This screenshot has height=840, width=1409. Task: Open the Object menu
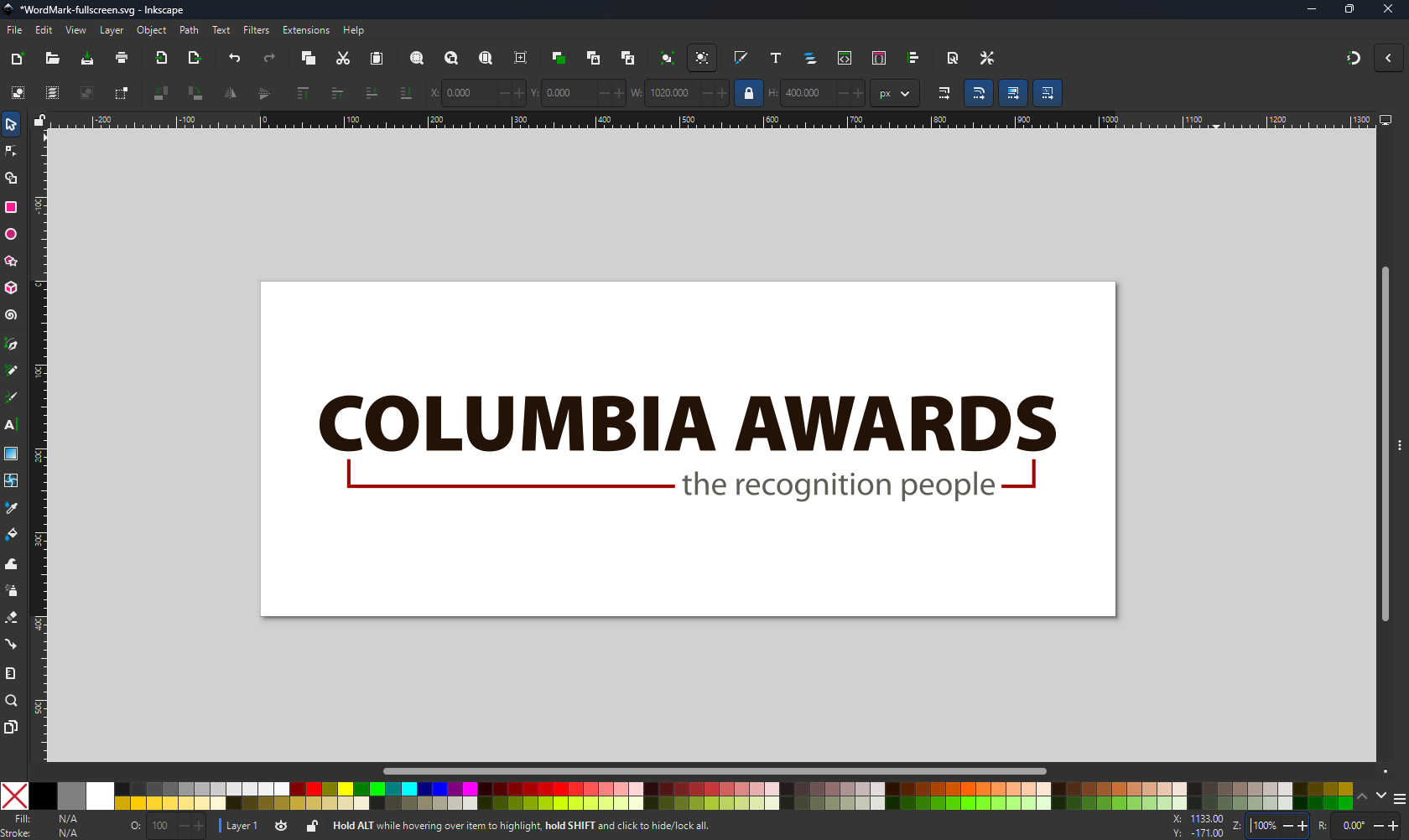pyautogui.click(x=152, y=30)
